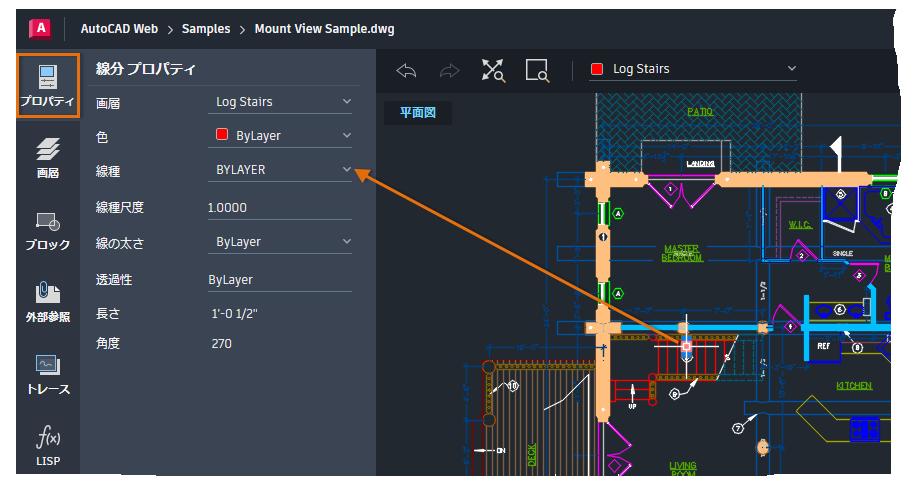Click the AutoCAD Web breadcrumb link

(x=119, y=29)
